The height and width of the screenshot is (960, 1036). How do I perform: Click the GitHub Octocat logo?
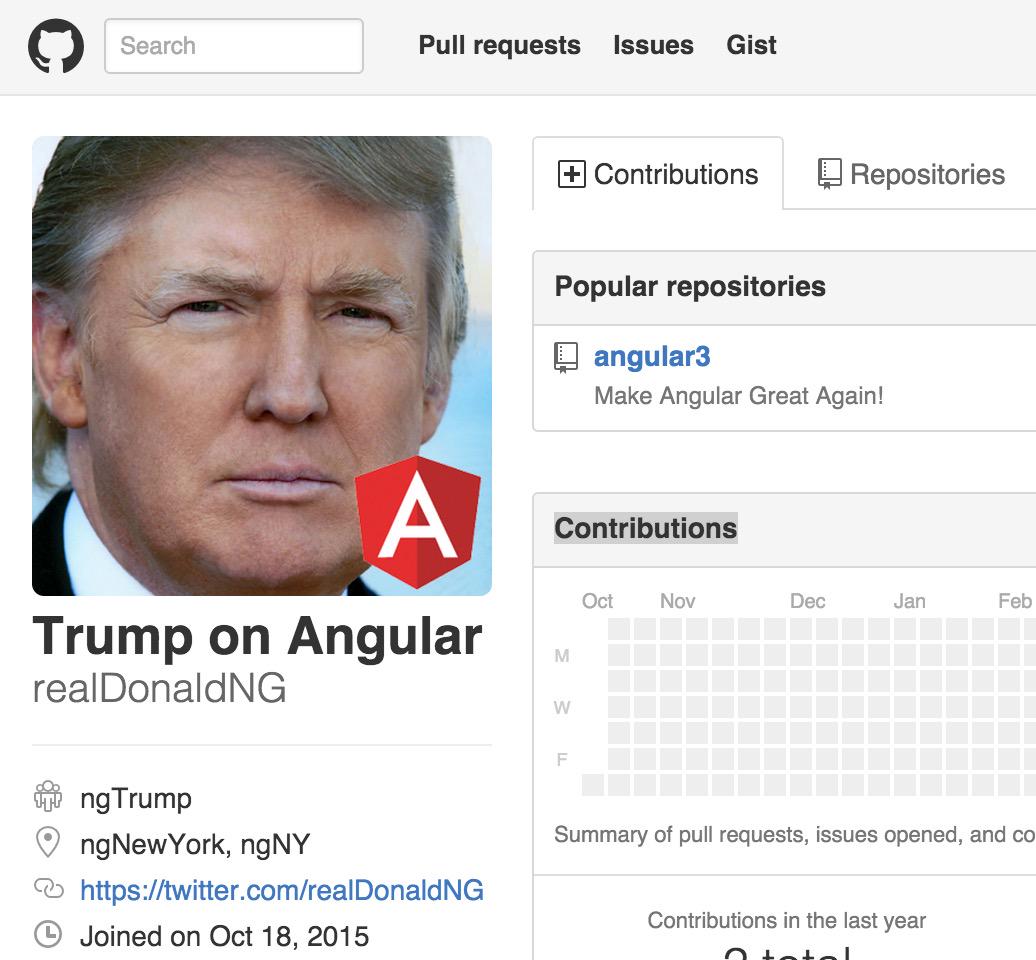click(x=56, y=46)
